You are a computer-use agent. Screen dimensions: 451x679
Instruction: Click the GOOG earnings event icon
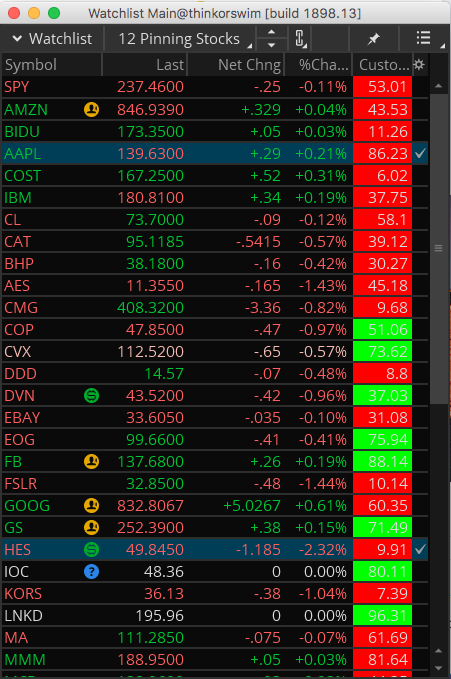click(91, 505)
